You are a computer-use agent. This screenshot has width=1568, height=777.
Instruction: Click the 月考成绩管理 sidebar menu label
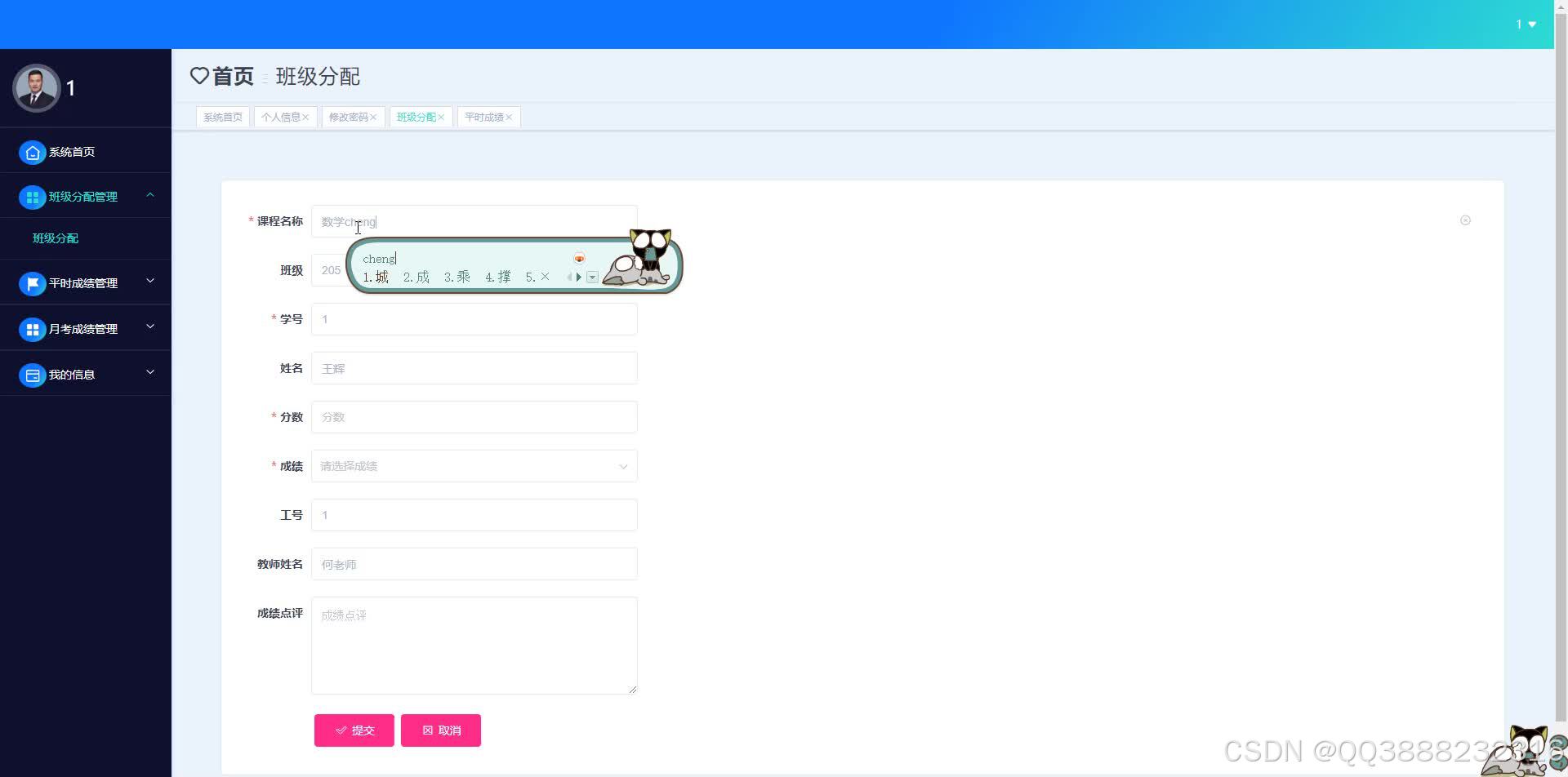click(x=83, y=329)
